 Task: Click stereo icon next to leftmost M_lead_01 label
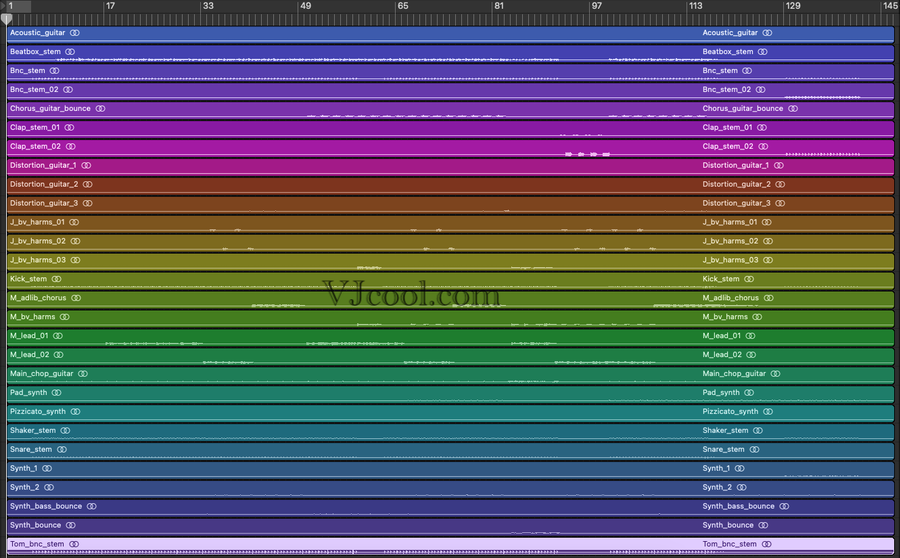point(58,336)
